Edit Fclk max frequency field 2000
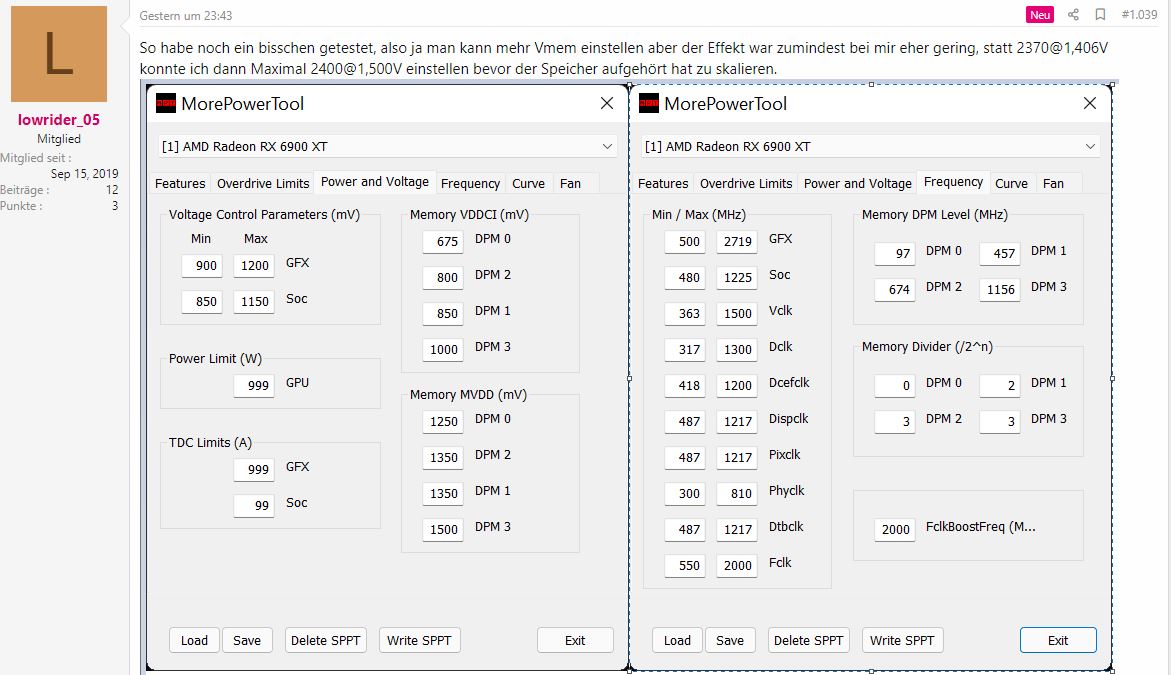The width and height of the screenshot is (1171, 675). [x=737, y=565]
